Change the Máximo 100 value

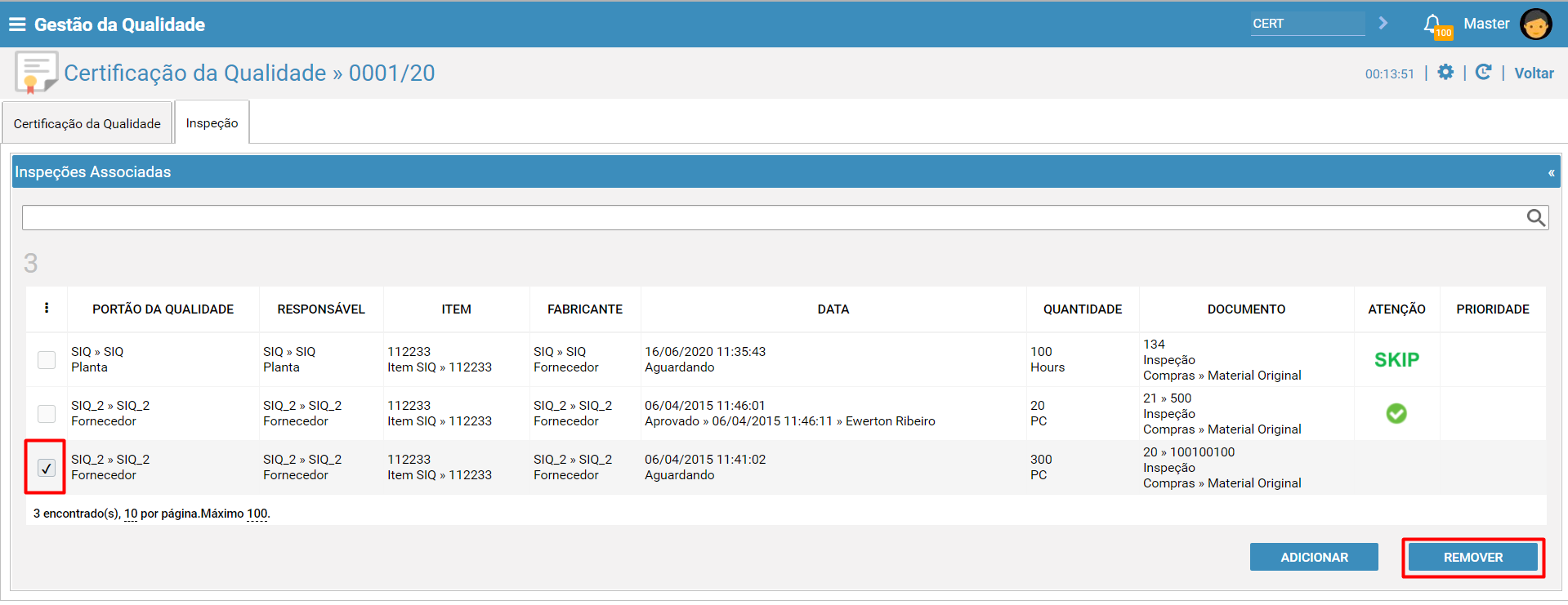(x=257, y=514)
